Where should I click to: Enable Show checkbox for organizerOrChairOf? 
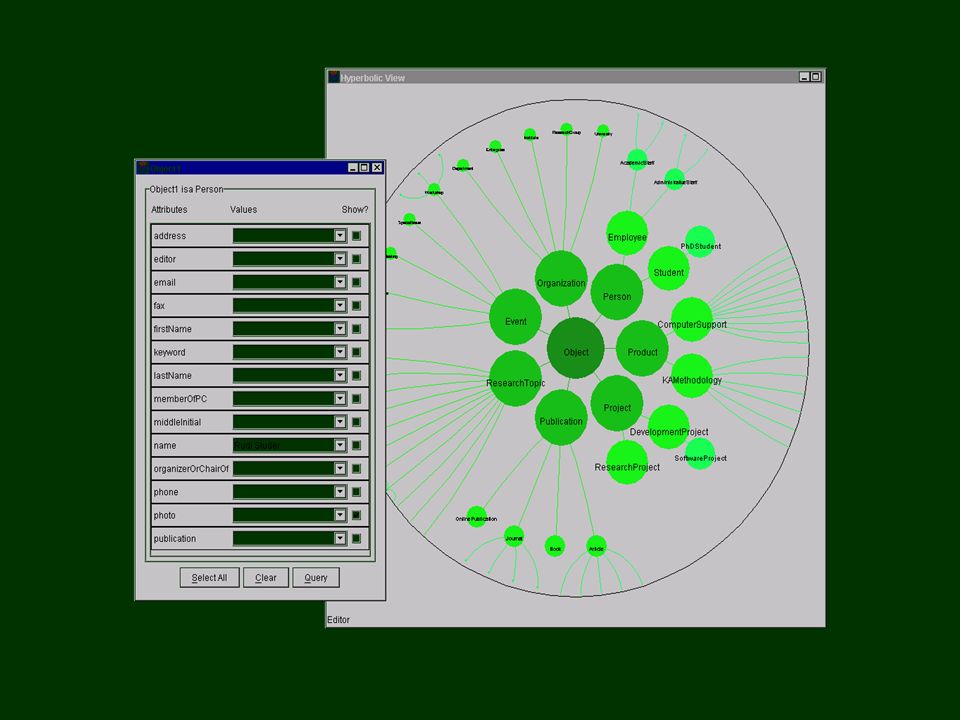pyautogui.click(x=356, y=468)
